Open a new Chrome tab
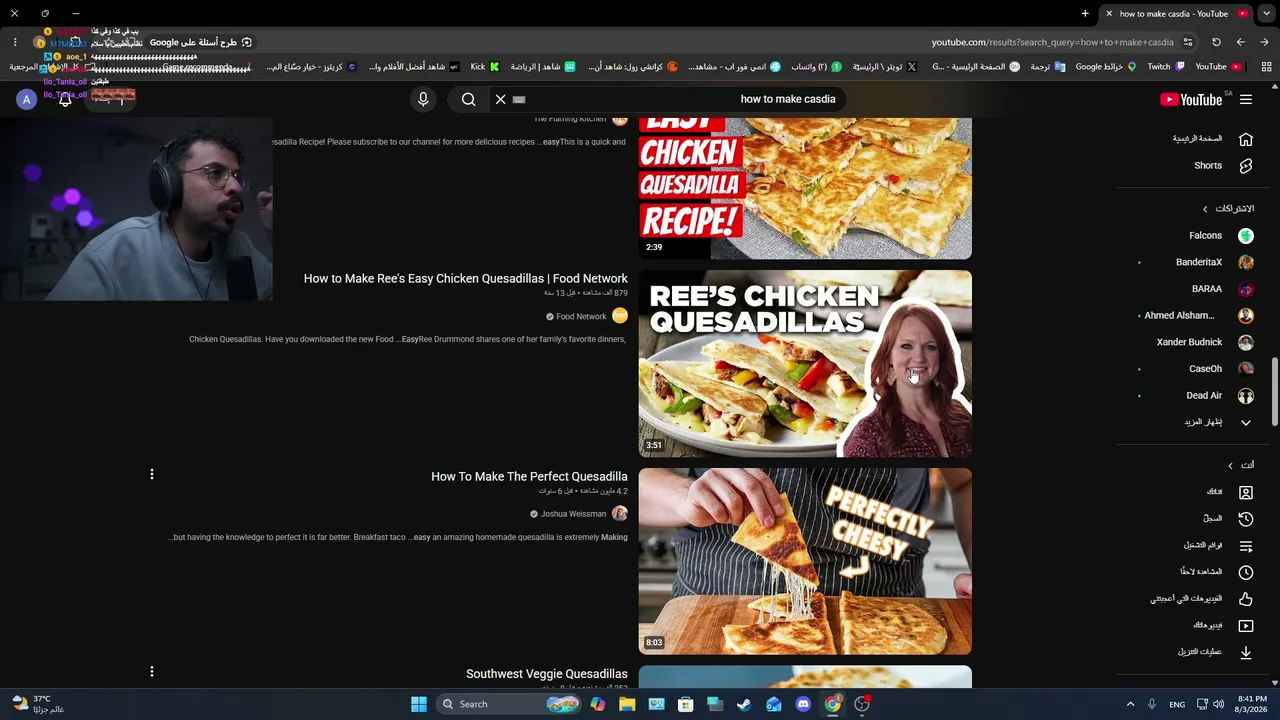Image resolution: width=1280 pixels, height=720 pixels. click(1085, 14)
